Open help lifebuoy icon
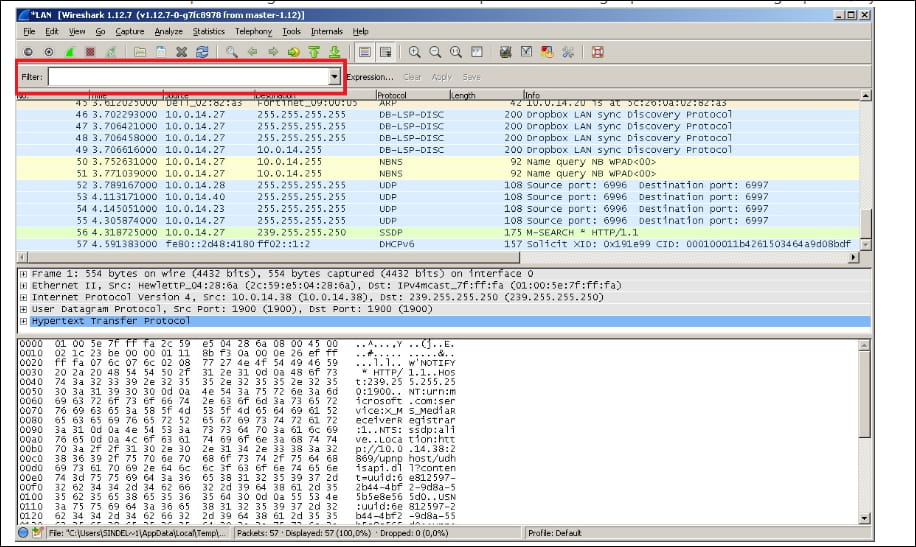916x547 pixels. [597, 52]
